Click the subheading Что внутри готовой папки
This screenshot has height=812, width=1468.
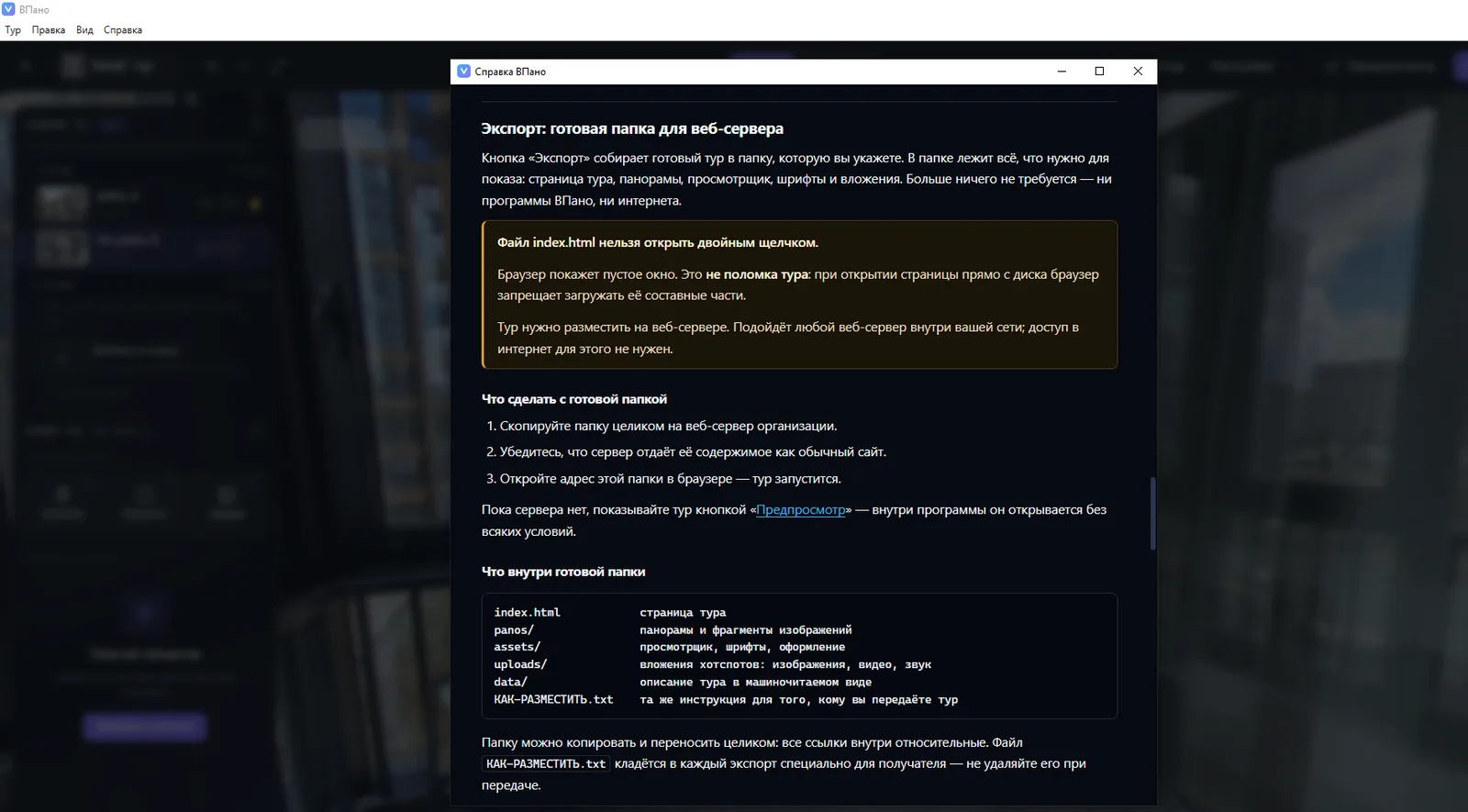coord(563,572)
